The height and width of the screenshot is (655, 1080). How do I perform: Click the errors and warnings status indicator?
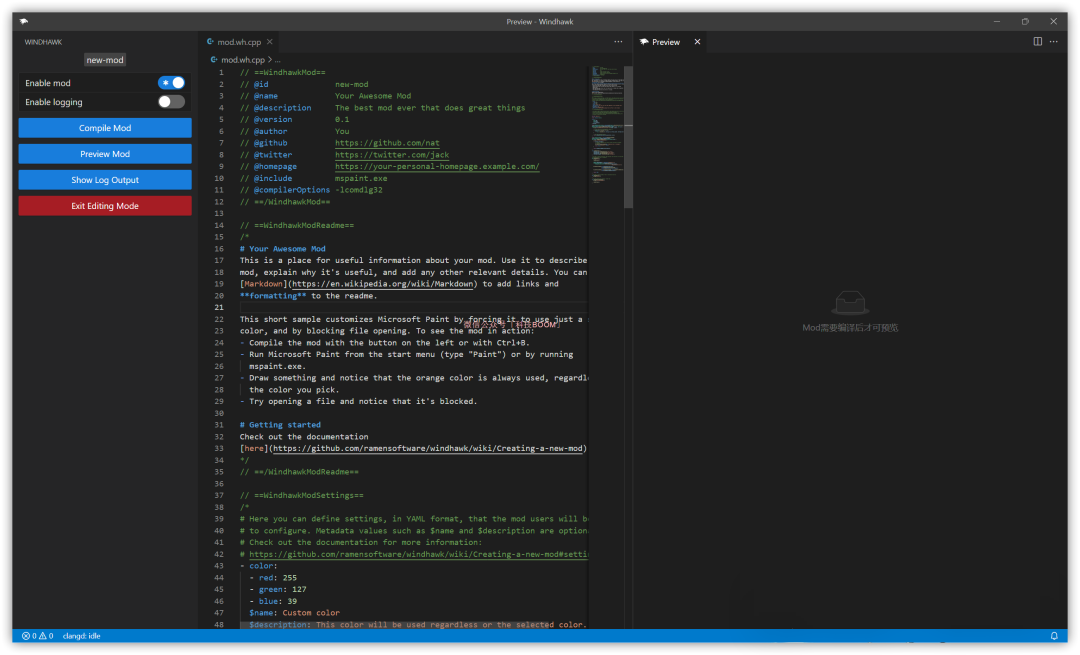(37, 636)
